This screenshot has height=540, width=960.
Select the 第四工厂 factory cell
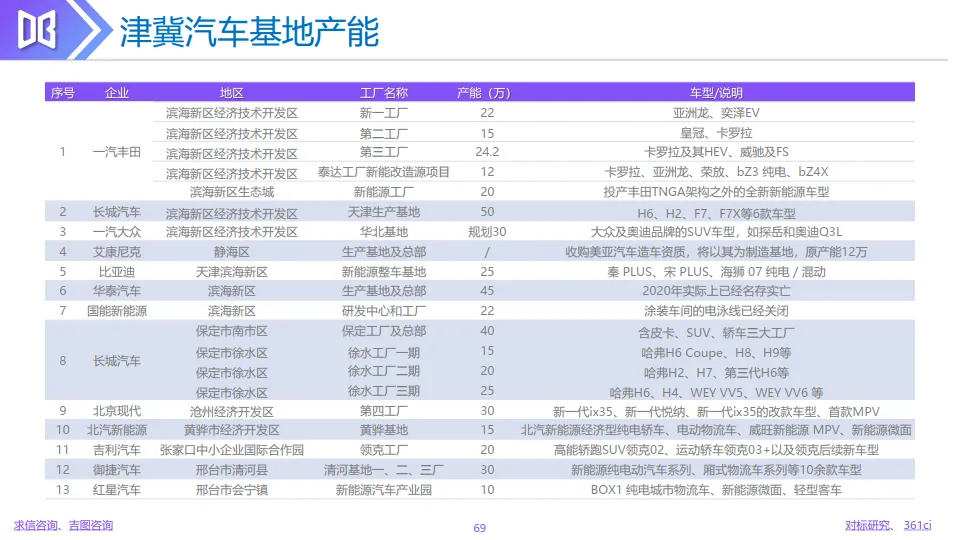(x=383, y=411)
